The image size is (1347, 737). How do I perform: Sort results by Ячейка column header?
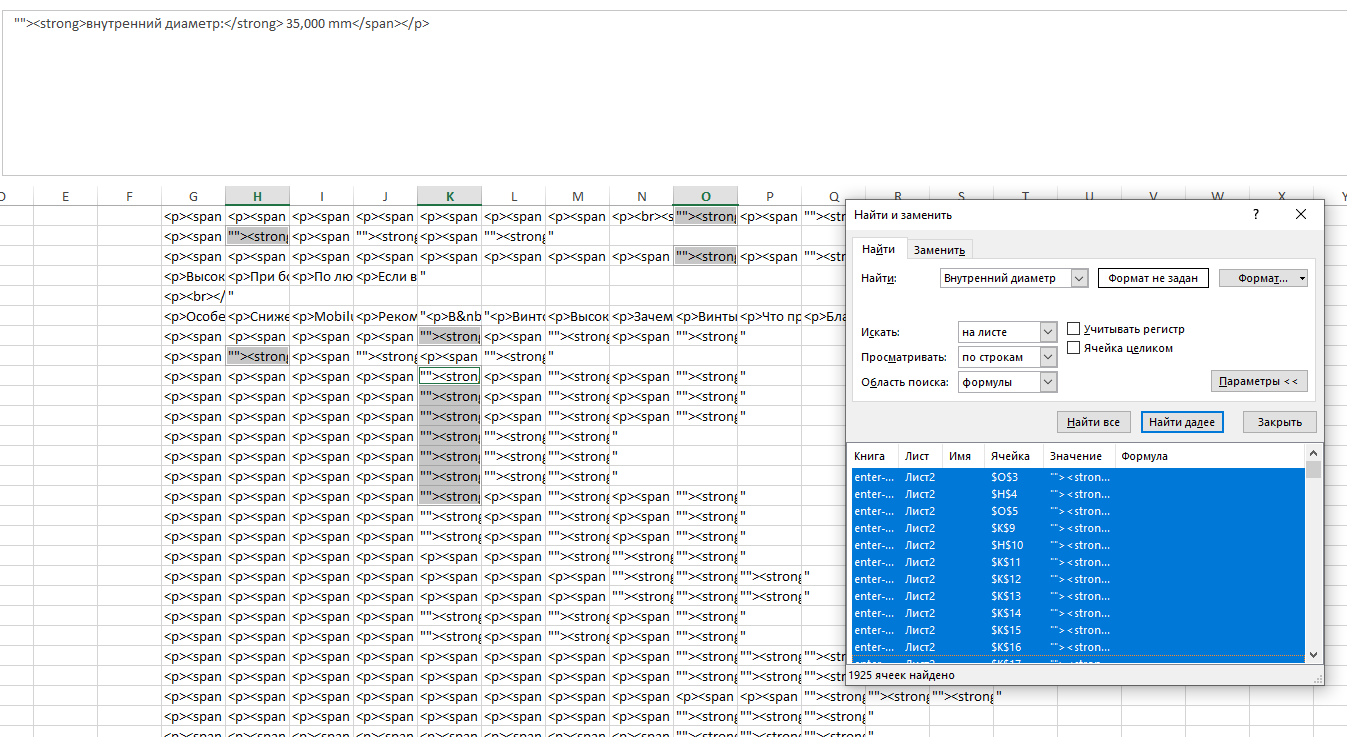tap(1014, 456)
